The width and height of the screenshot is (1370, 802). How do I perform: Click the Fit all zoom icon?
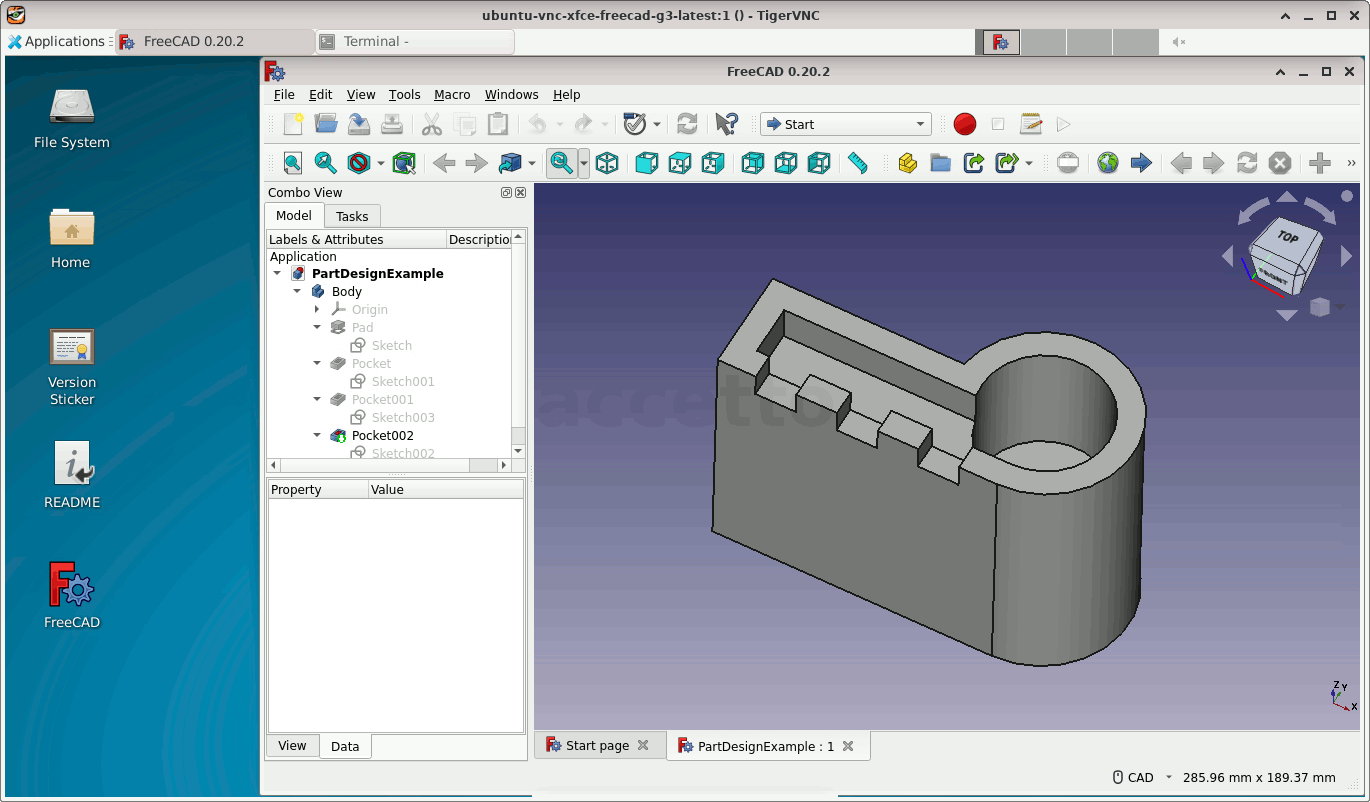click(293, 163)
